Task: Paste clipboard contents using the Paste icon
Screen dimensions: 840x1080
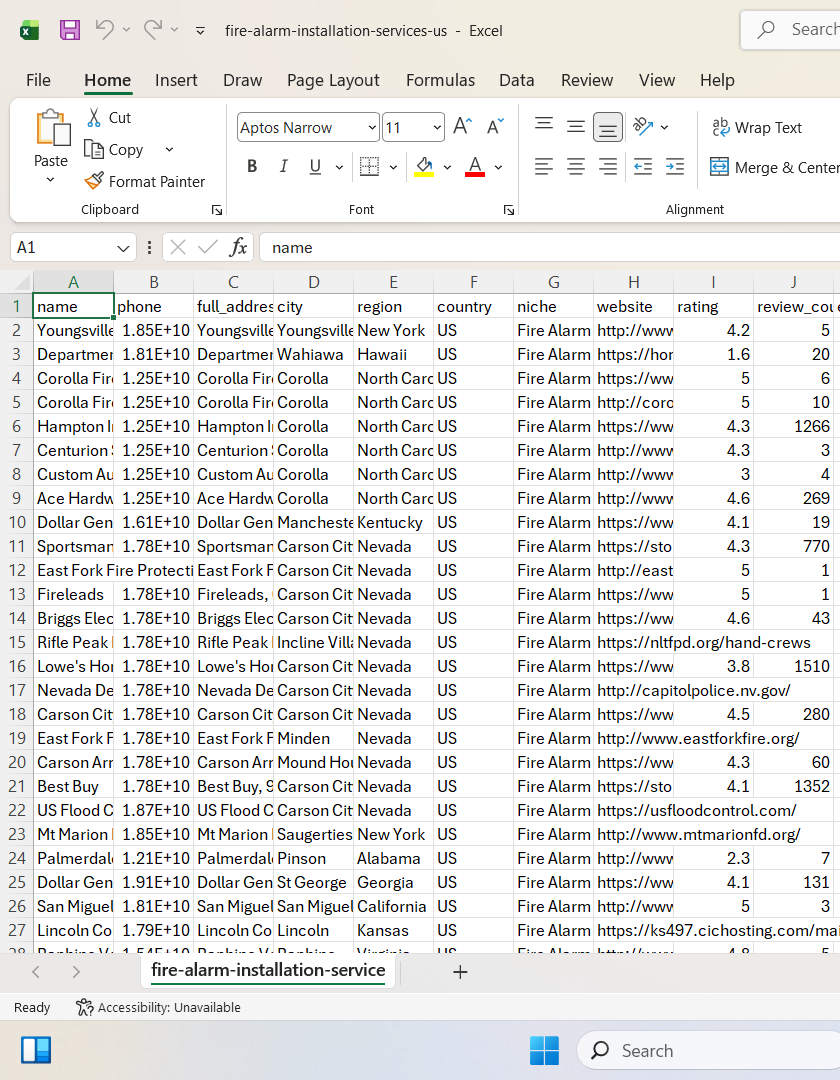Action: pyautogui.click(x=52, y=128)
